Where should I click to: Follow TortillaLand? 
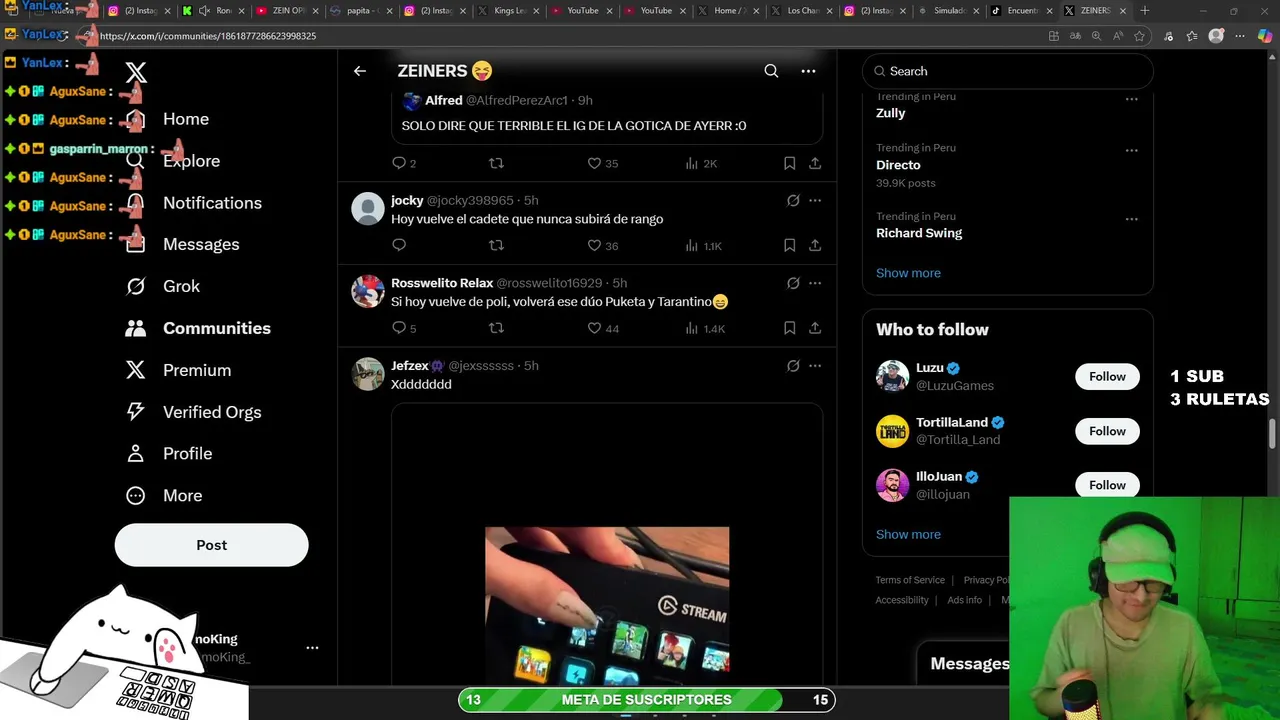(x=1107, y=431)
